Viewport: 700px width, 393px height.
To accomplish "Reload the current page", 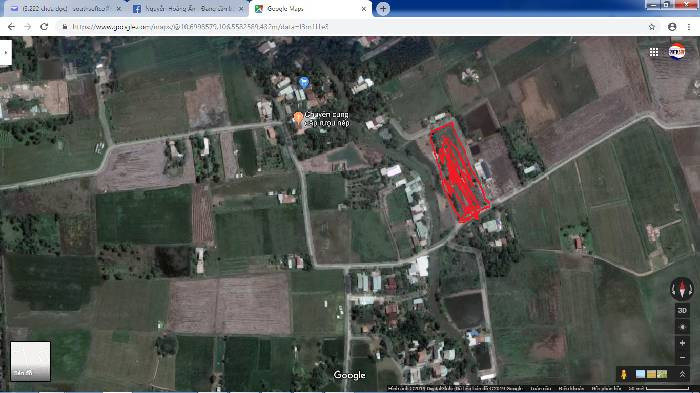I will click(x=44, y=27).
